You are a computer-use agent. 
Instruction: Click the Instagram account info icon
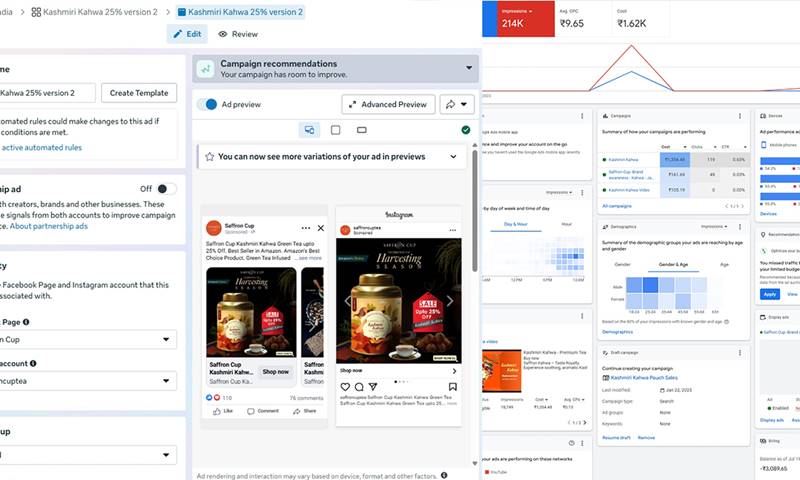[33, 363]
